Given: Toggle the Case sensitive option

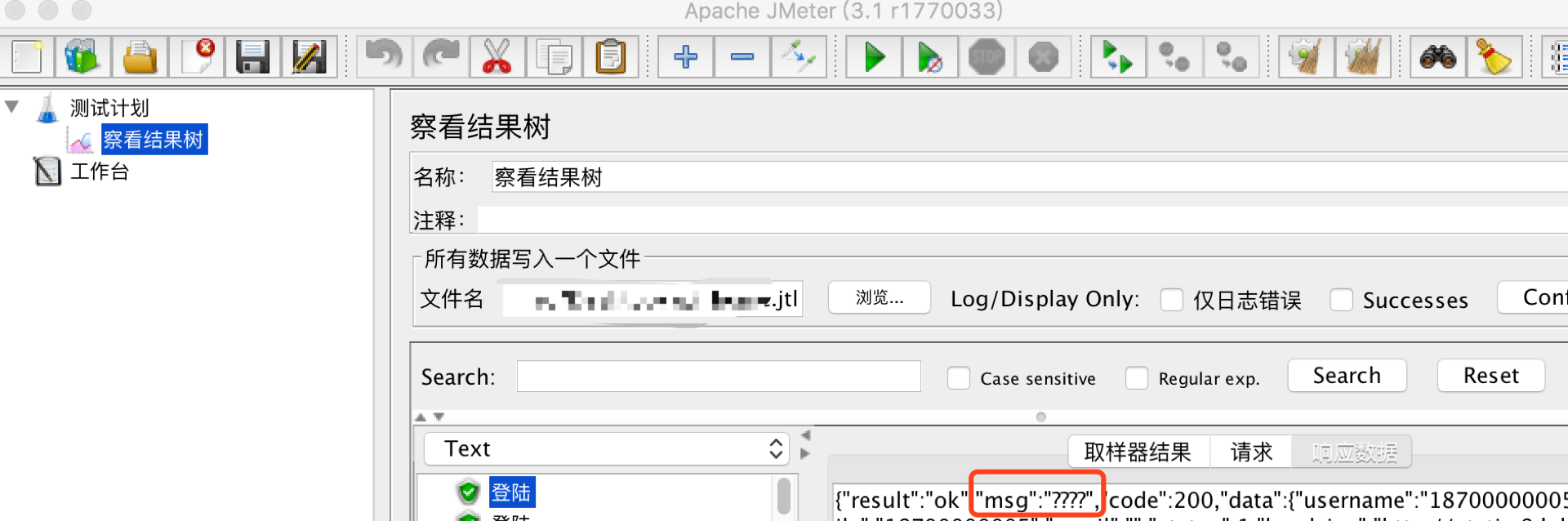Looking at the screenshot, I should [x=959, y=378].
